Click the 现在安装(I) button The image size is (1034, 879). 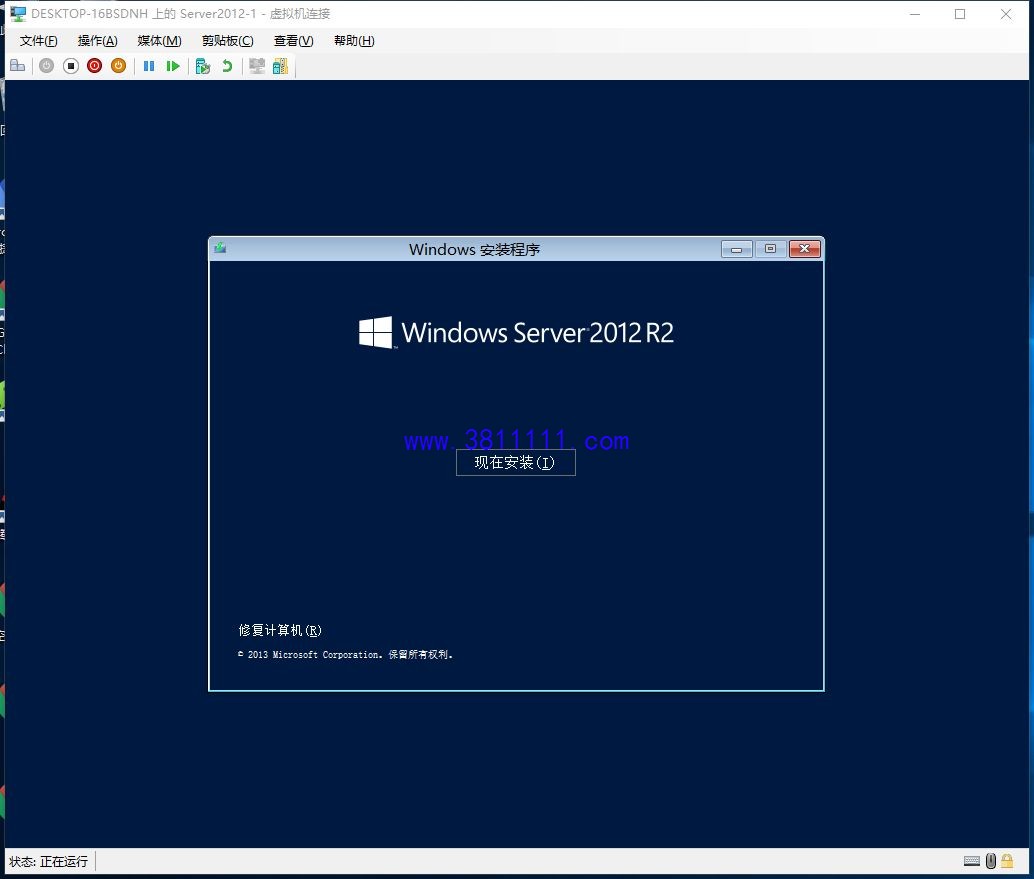click(516, 462)
